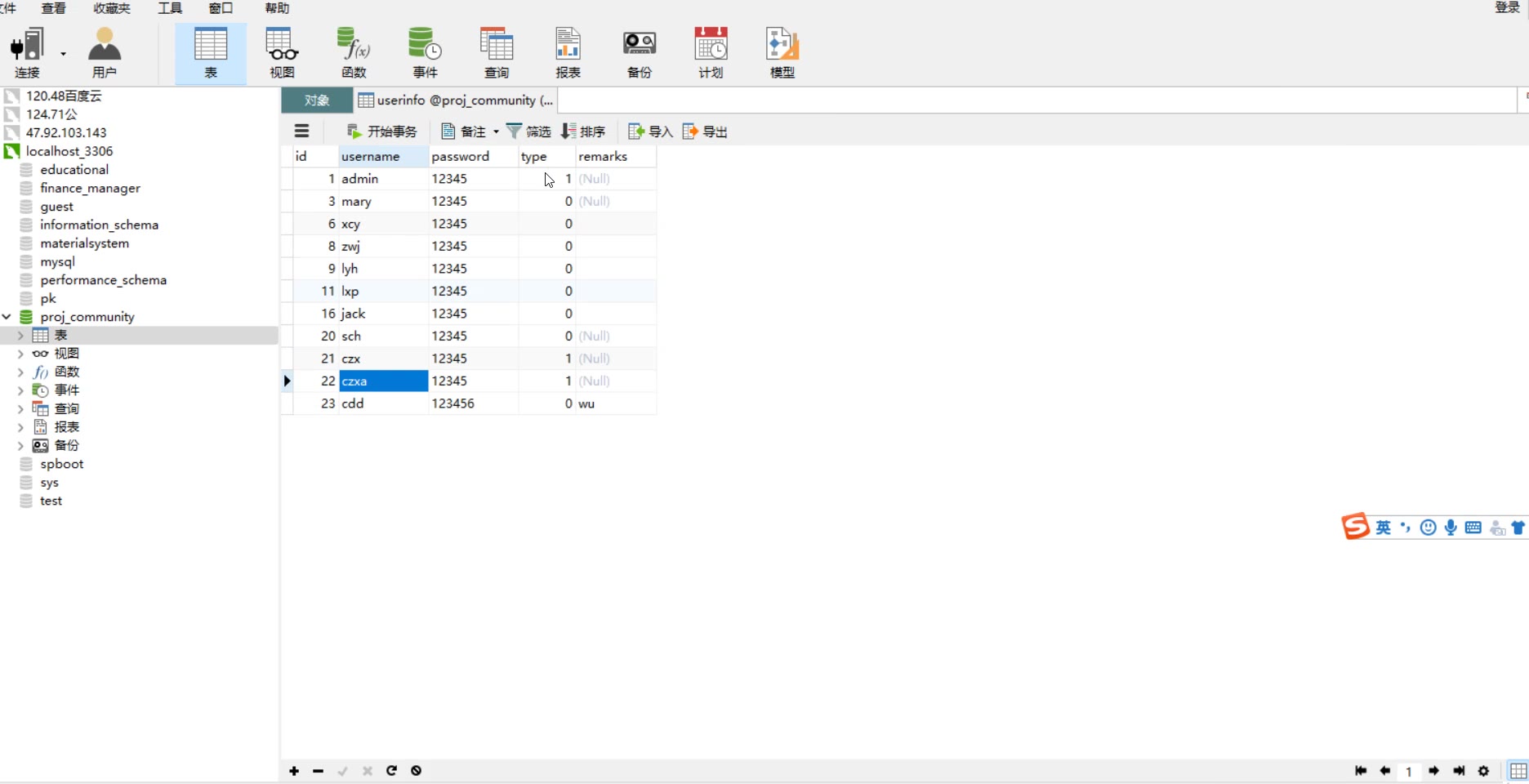Expand the 函数 node in tree

click(x=20, y=372)
